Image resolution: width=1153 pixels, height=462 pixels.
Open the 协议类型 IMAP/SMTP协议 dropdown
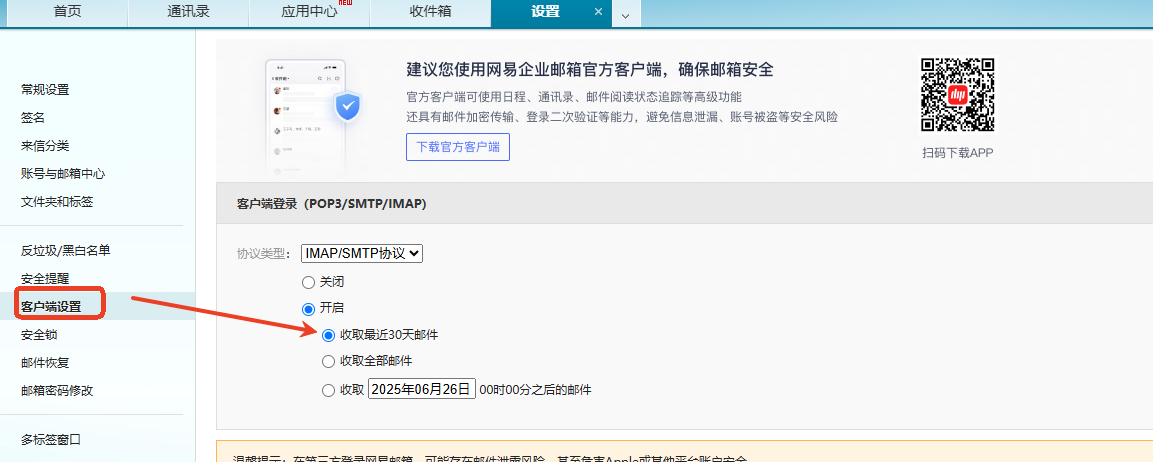pos(362,253)
